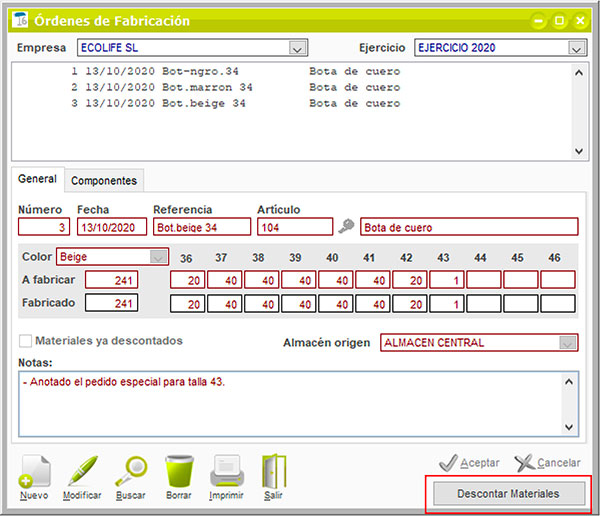
Task: Click A fabricar field for size 43
Action: pyautogui.click(x=447, y=280)
